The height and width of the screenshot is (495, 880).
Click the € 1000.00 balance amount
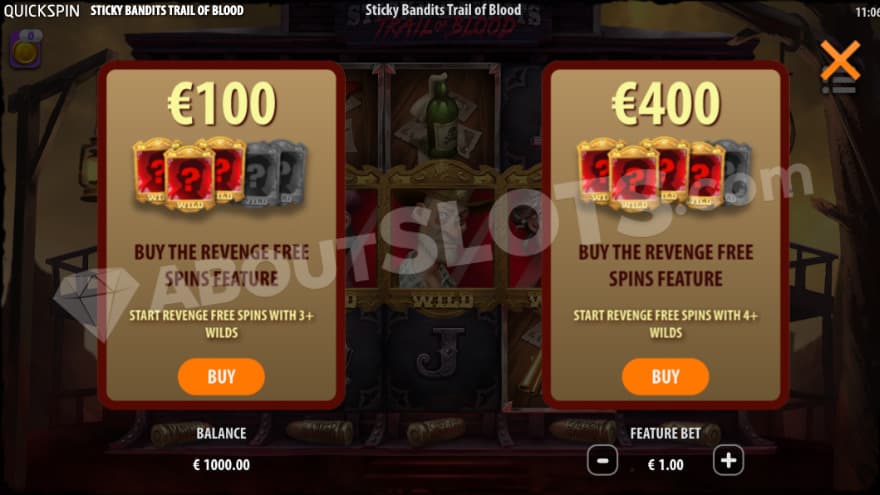221,465
